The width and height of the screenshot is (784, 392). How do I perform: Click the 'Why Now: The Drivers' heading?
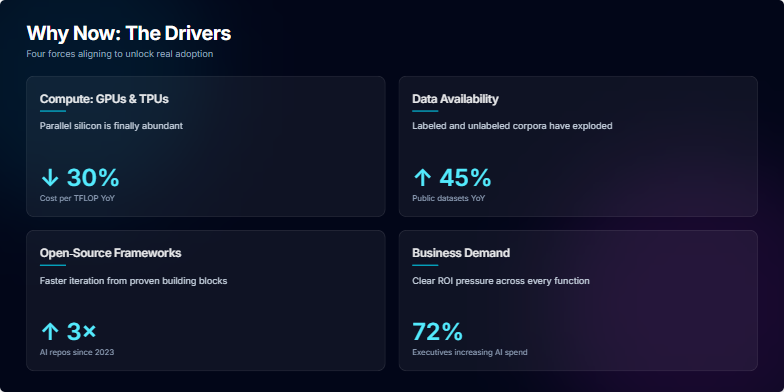coord(128,34)
